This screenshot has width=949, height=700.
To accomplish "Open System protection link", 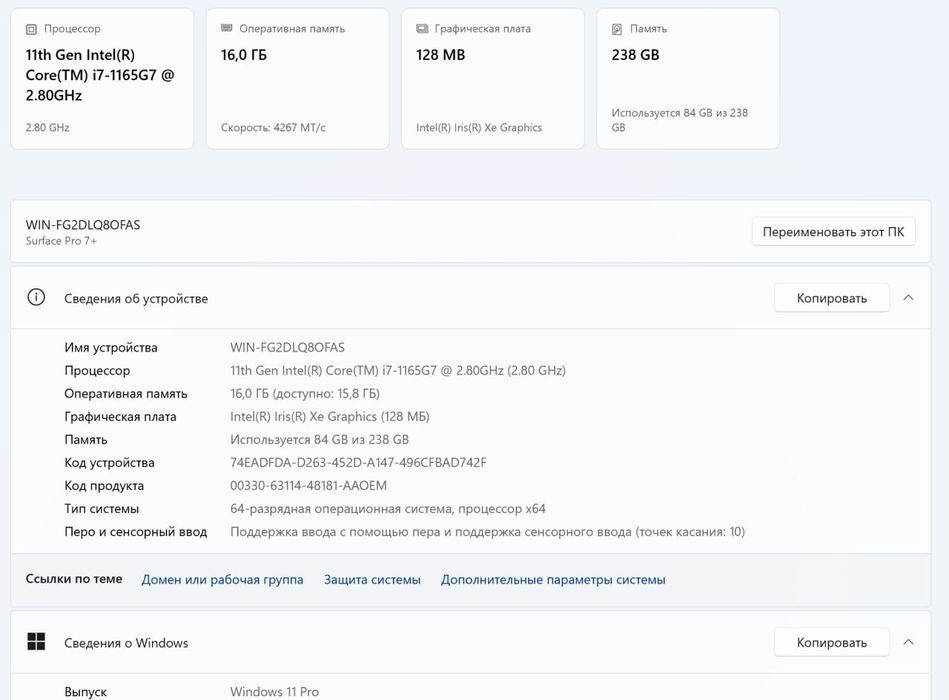I will tap(372, 580).
